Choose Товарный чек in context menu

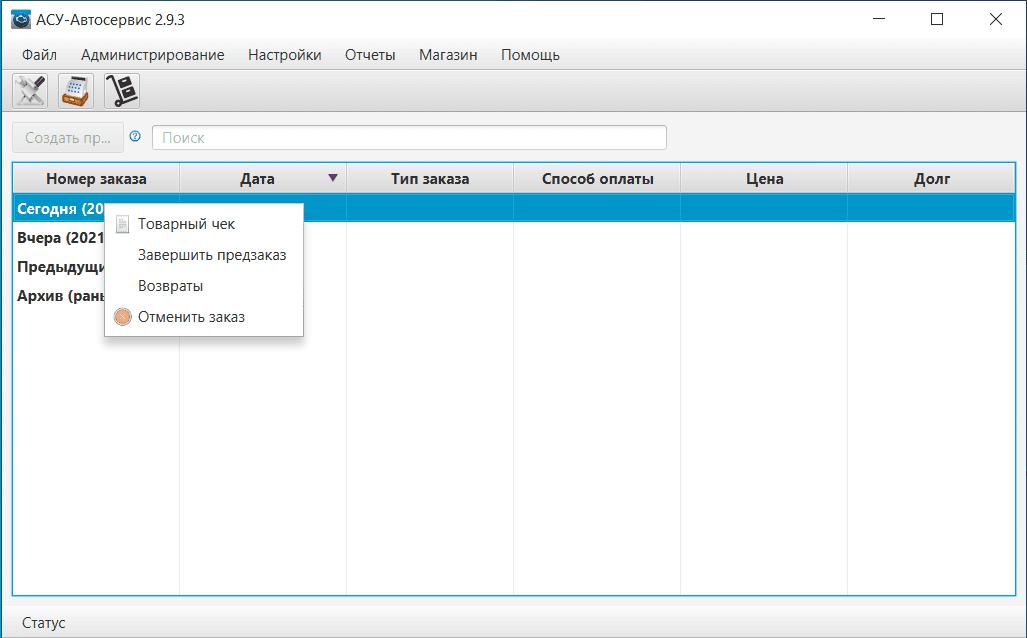[204, 224]
